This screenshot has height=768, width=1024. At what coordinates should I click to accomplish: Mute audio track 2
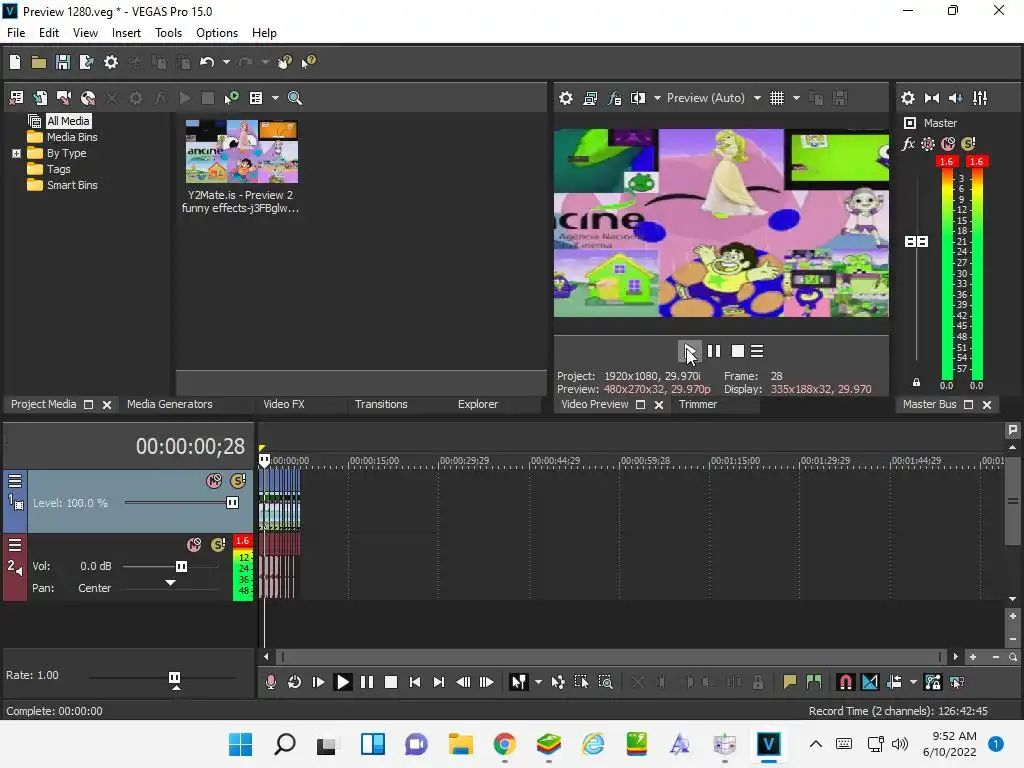coord(194,544)
